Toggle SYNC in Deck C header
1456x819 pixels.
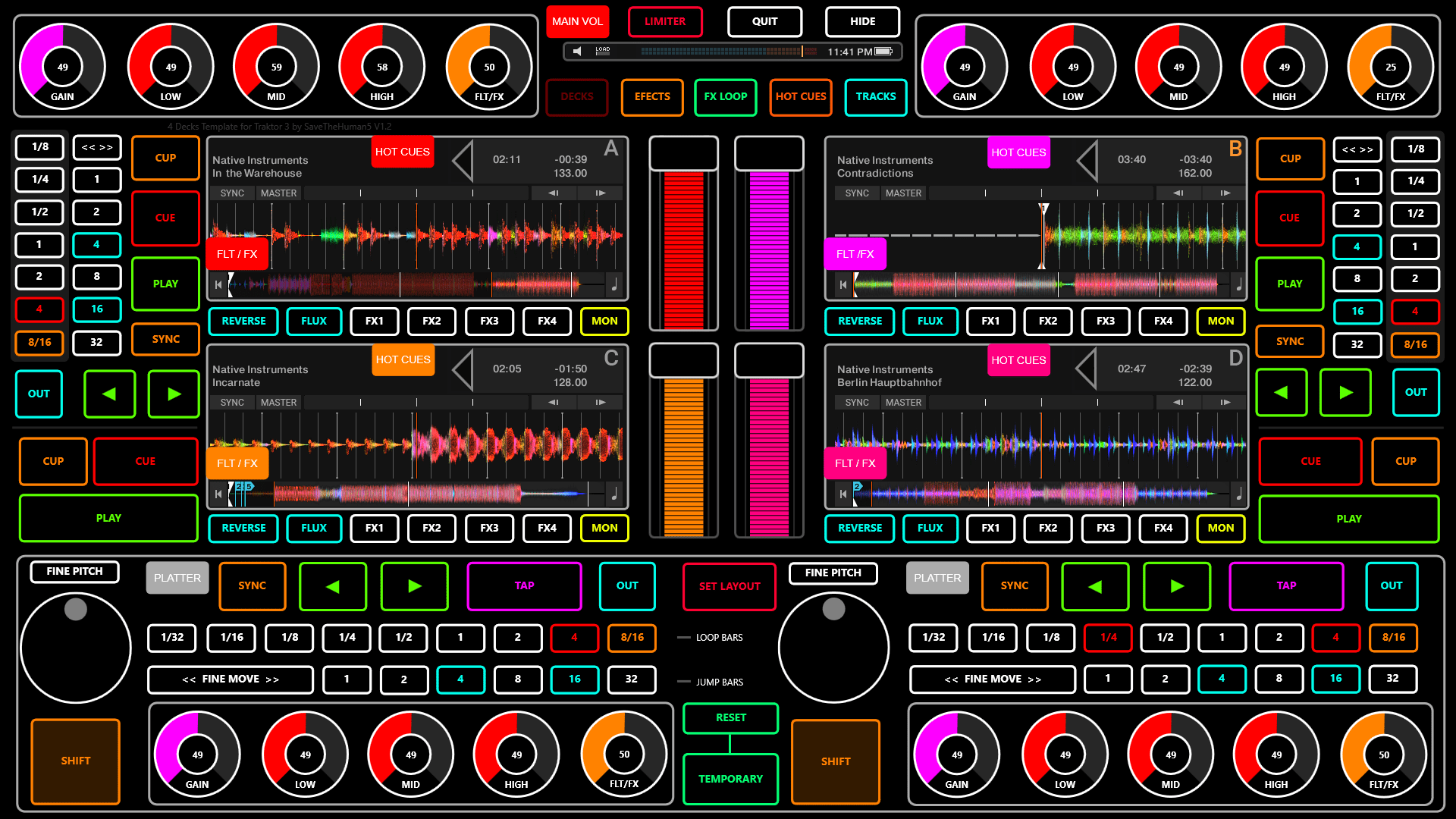coord(232,403)
